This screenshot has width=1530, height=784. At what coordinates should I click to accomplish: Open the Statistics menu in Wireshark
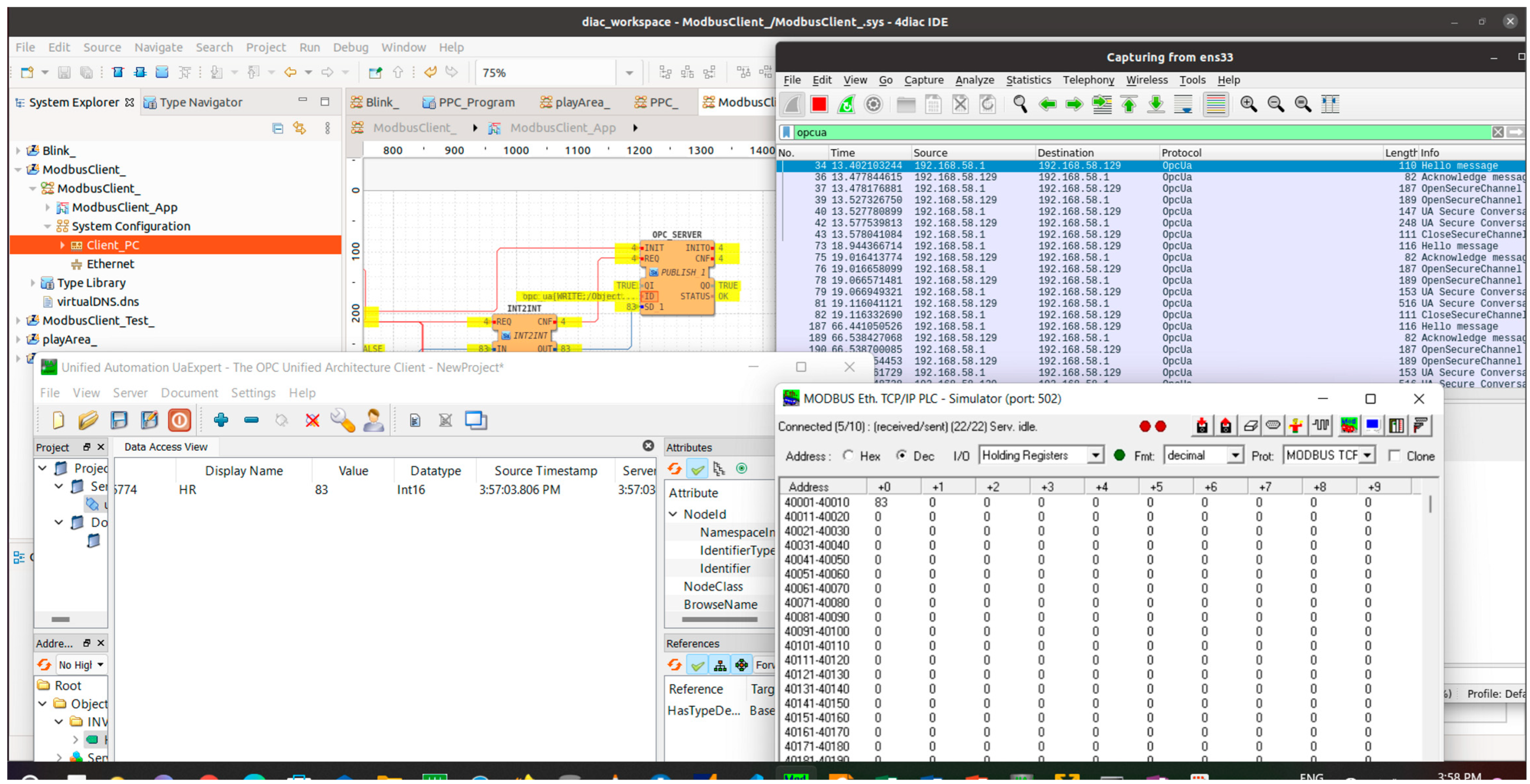[1028, 79]
